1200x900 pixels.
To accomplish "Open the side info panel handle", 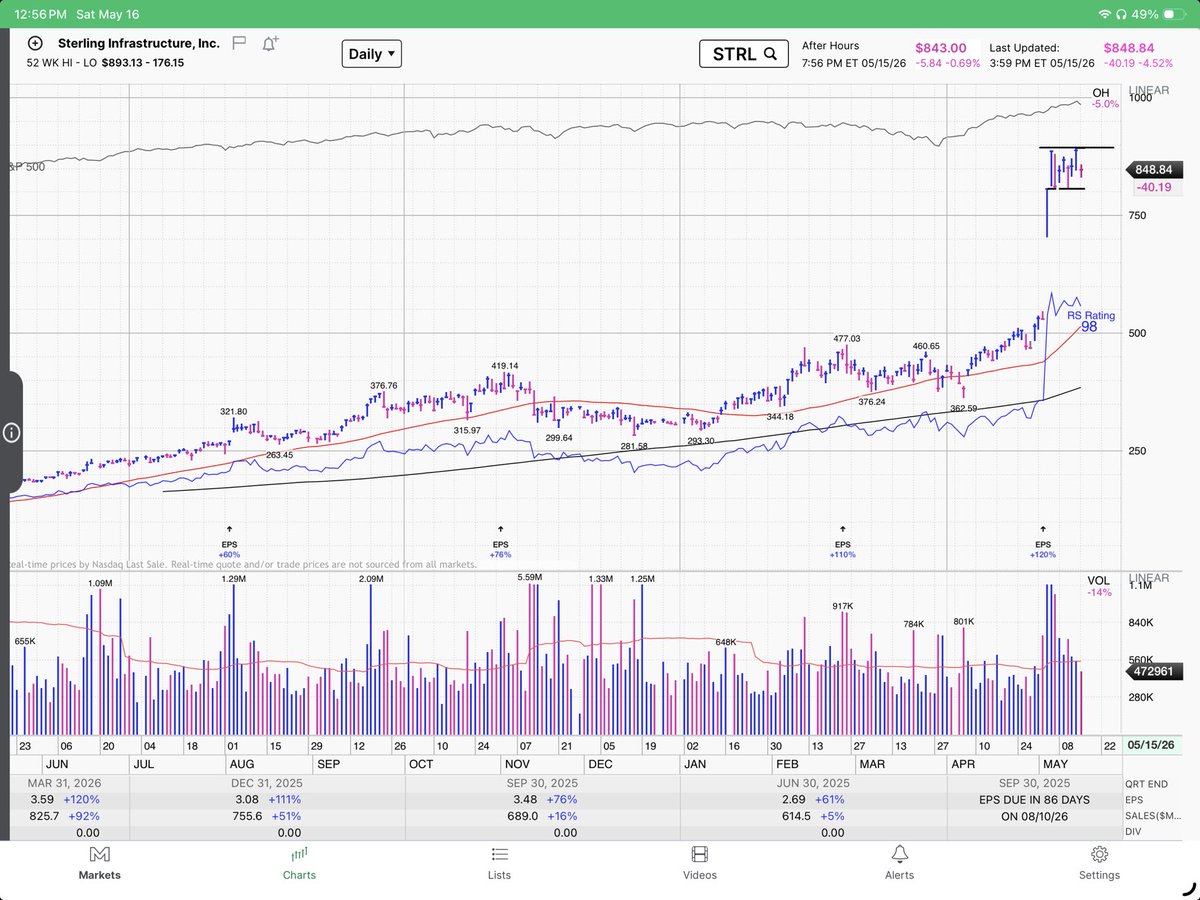I will click(x=11, y=432).
